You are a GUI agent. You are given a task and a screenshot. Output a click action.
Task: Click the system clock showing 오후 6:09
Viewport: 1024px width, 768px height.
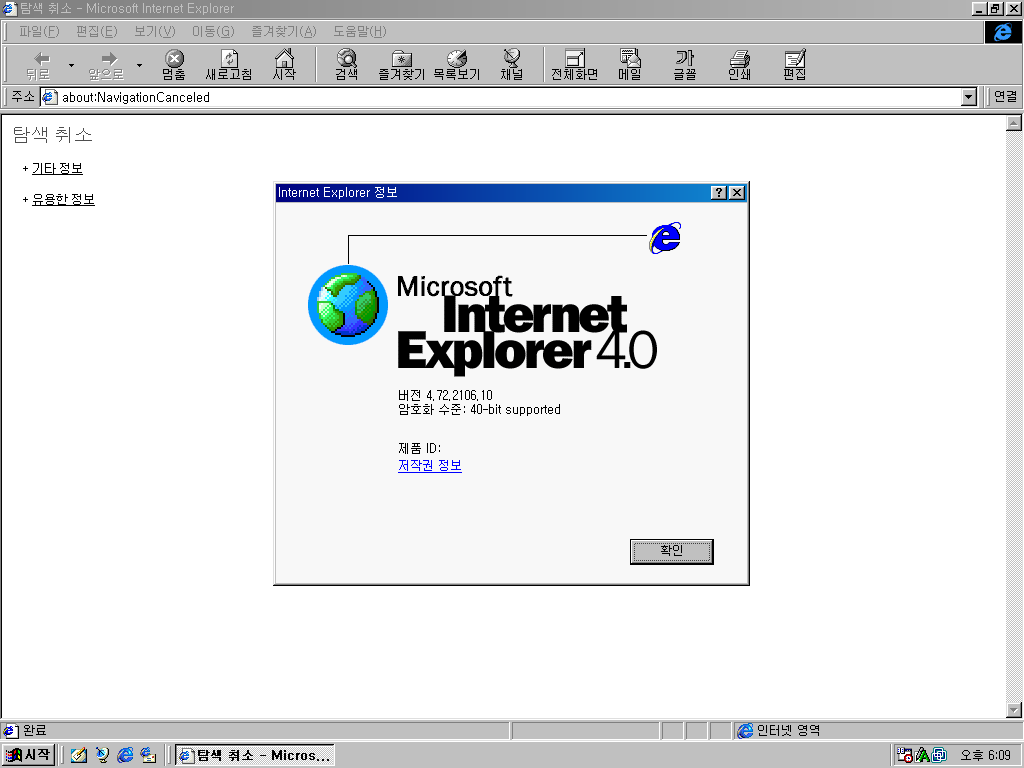click(985, 755)
